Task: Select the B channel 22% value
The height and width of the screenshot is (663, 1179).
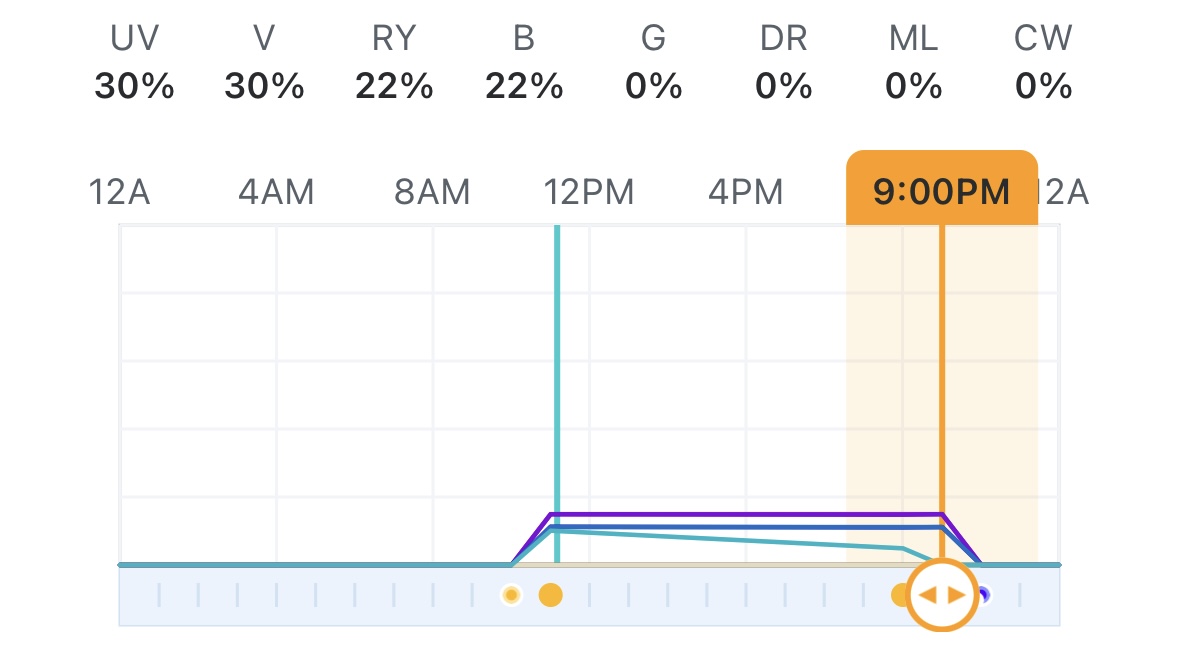Action: point(524,87)
